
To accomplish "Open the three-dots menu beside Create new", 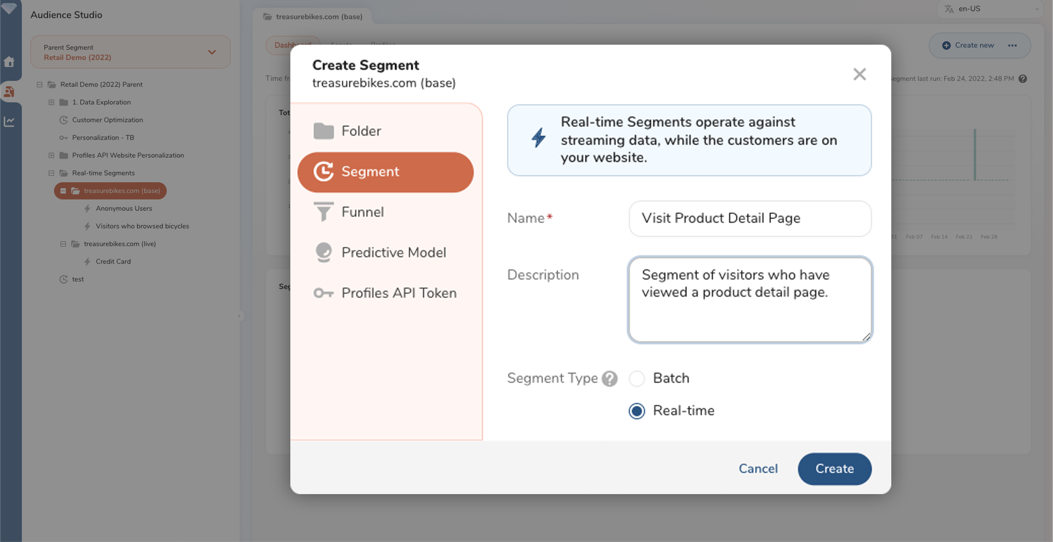I will pos(1013,45).
